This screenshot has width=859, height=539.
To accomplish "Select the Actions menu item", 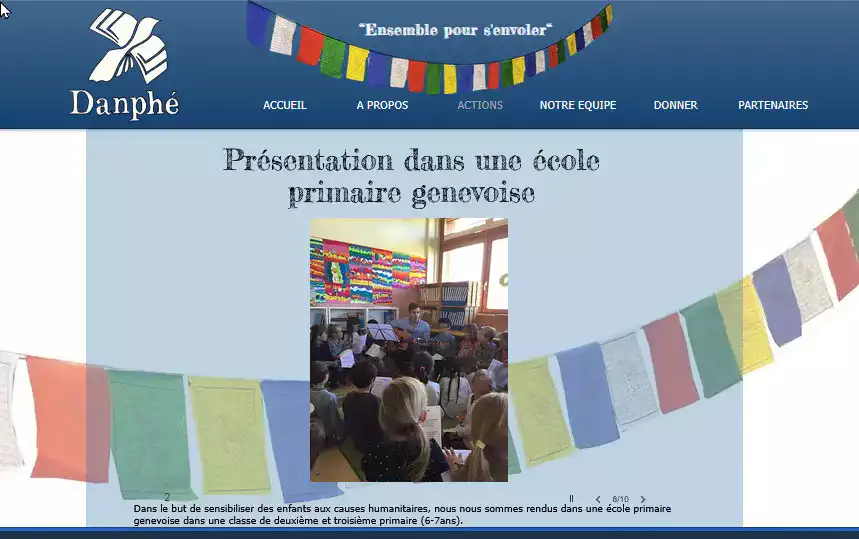I will coord(480,105).
